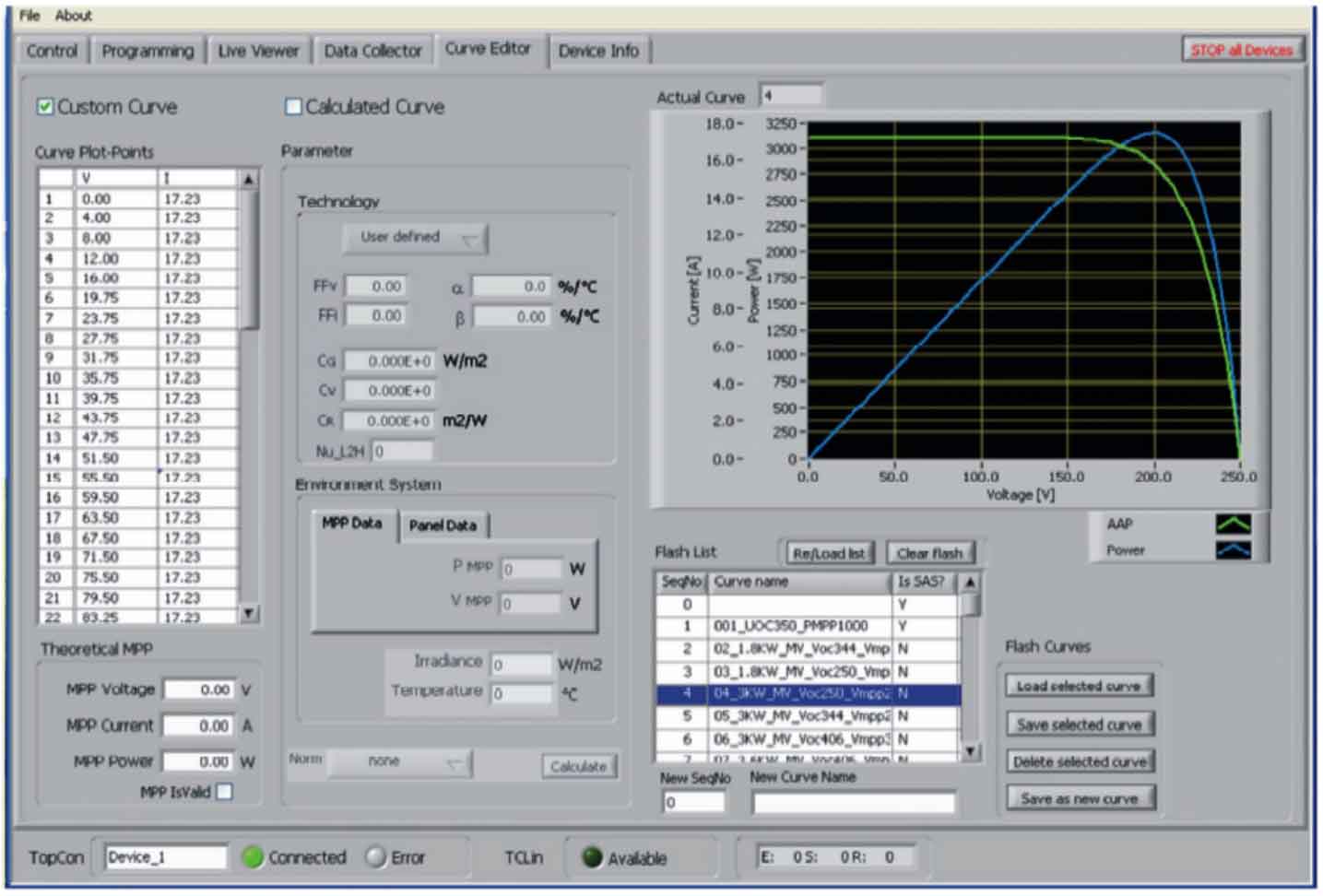Click the Cg W/m2 field
The image size is (1323, 896).
(389, 361)
